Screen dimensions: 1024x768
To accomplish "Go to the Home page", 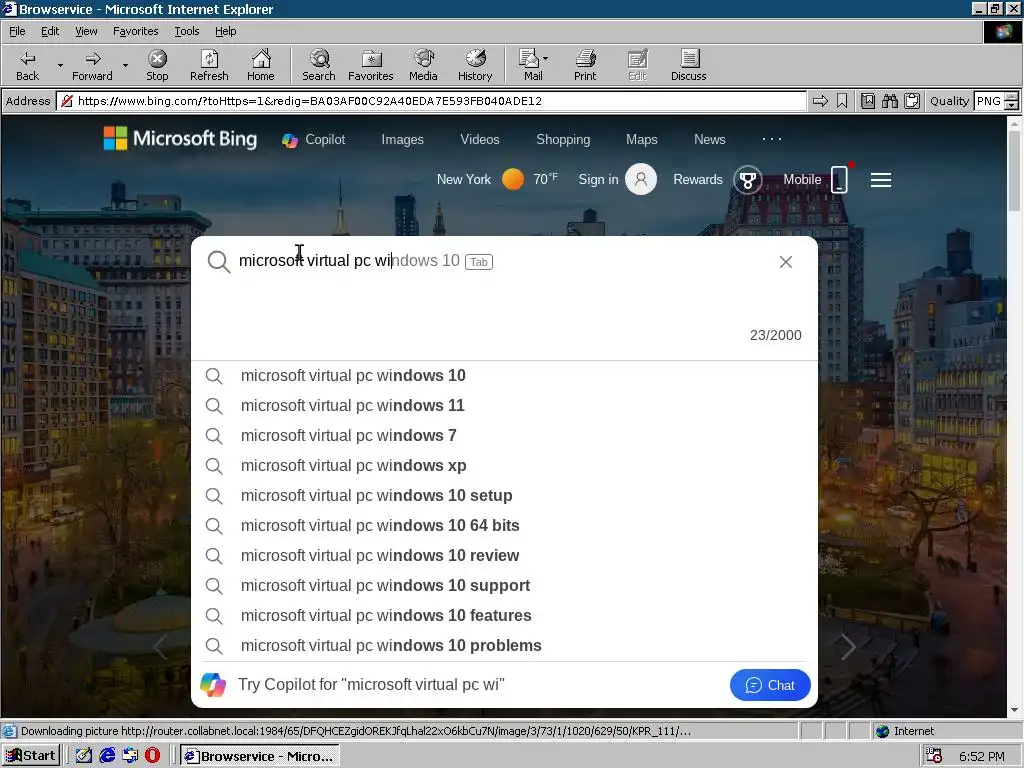I will [261, 66].
